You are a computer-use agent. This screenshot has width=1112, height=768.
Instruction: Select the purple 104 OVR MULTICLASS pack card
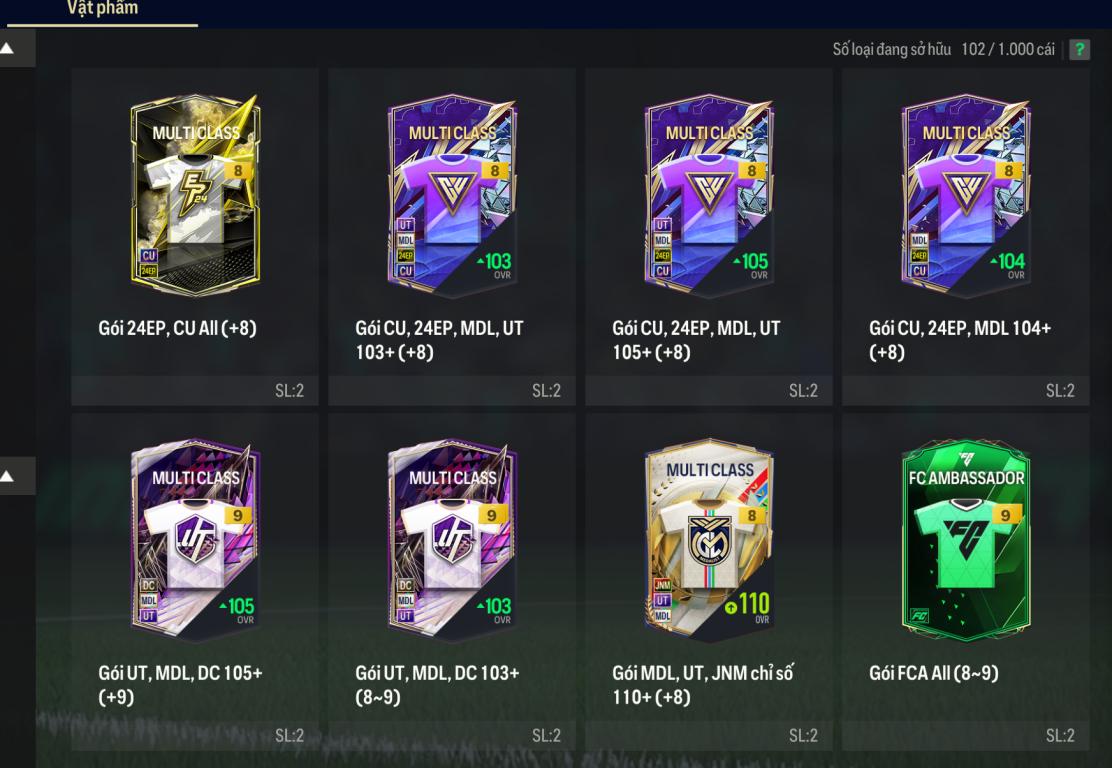point(966,196)
